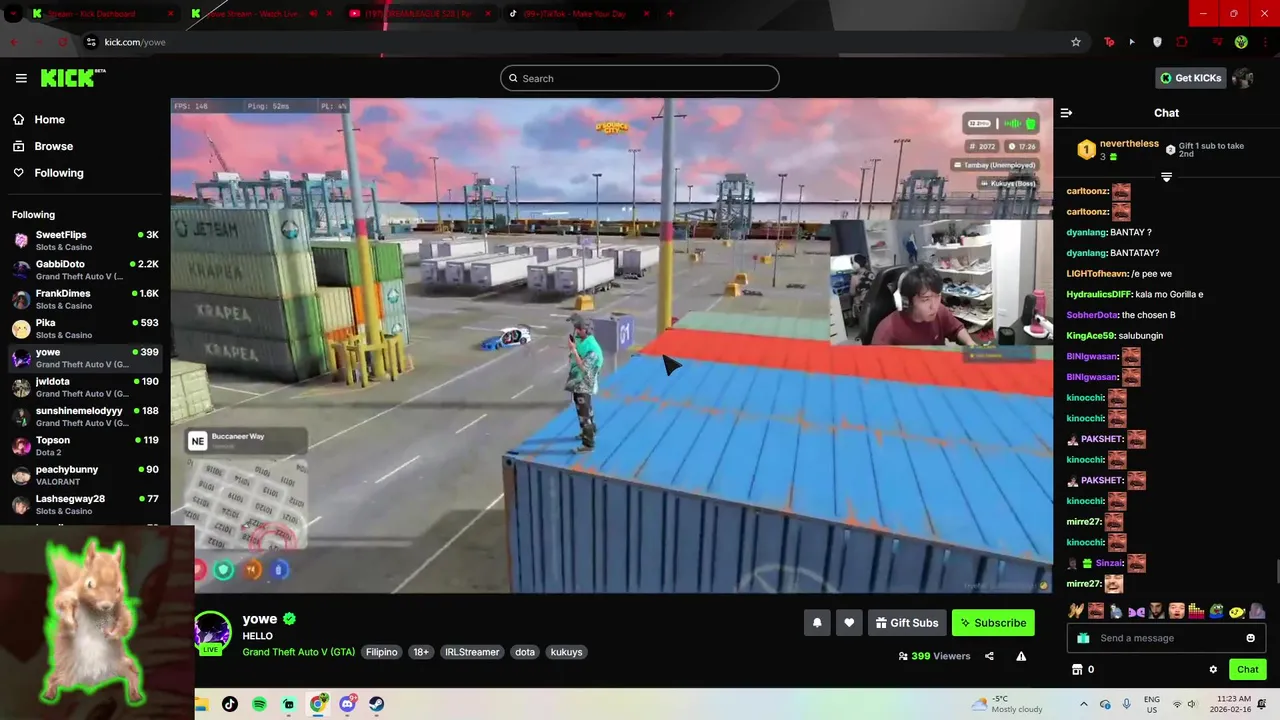This screenshot has width=1280, height=720.
Task: Select the IRLStreamer tag
Action: (472, 652)
